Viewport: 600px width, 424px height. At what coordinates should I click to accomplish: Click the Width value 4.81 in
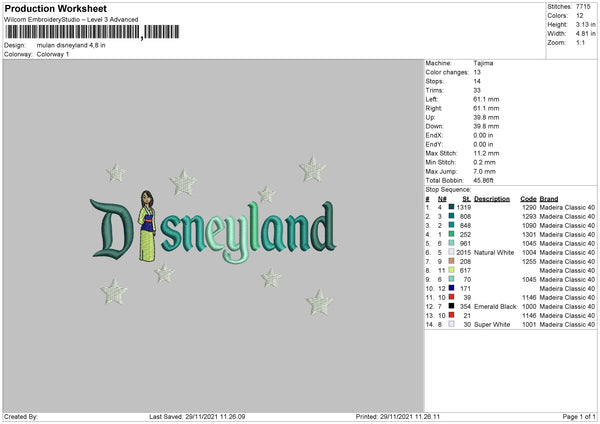[585, 34]
